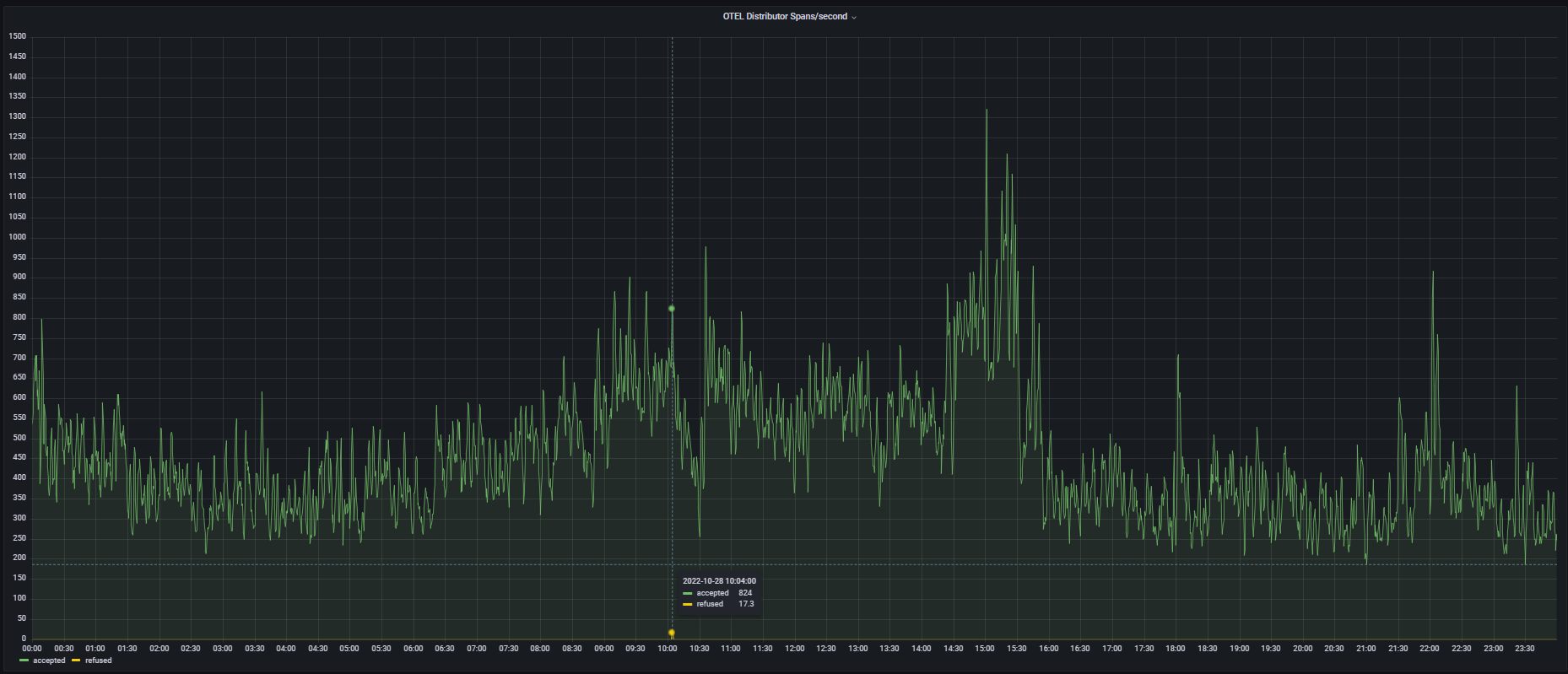1568x674 pixels.
Task: Toggle the refused series in legend
Action: pyautogui.click(x=98, y=661)
